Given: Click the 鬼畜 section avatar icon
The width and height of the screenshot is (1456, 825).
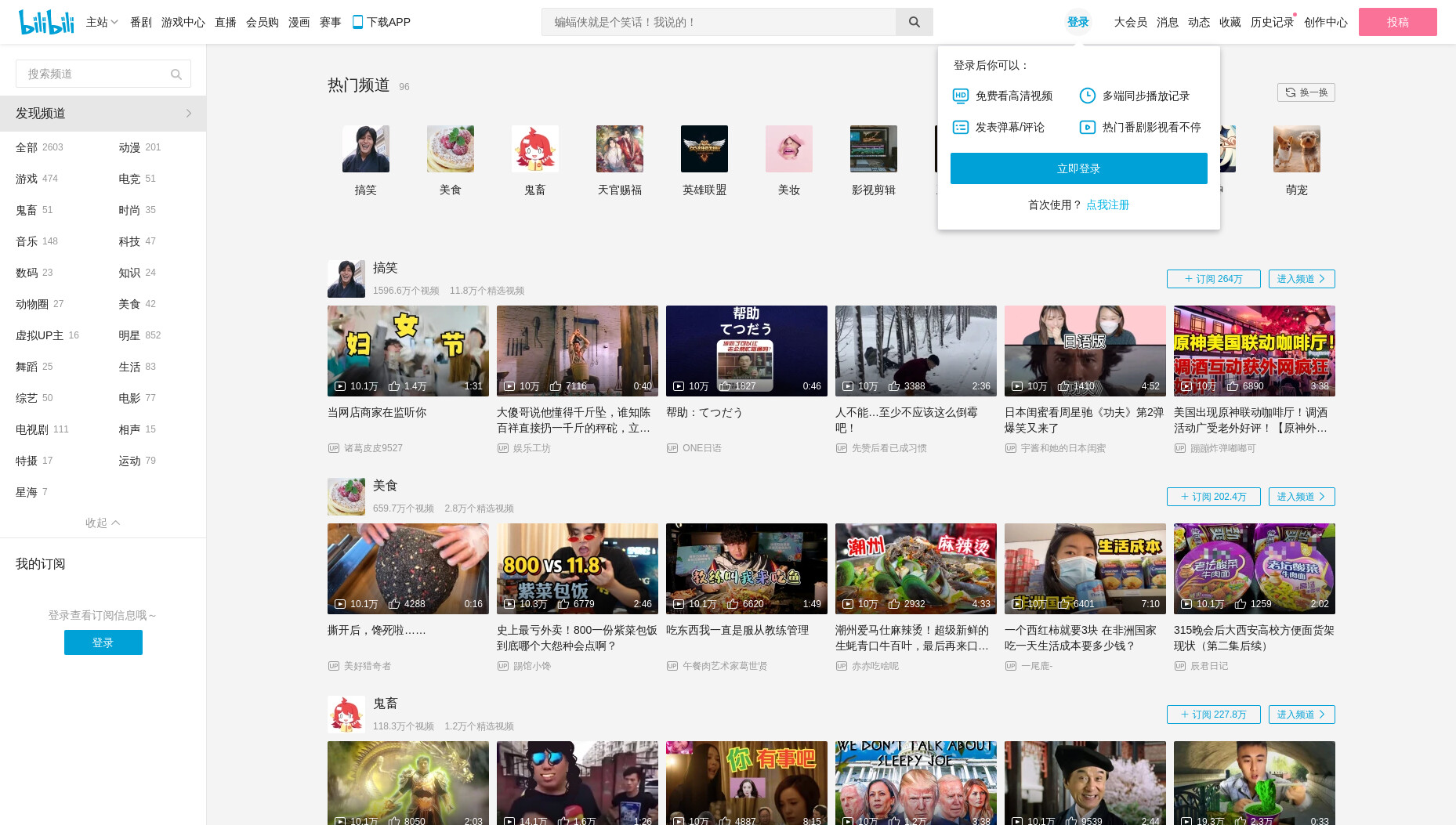Looking at the screenshot, I should [346, 715].
